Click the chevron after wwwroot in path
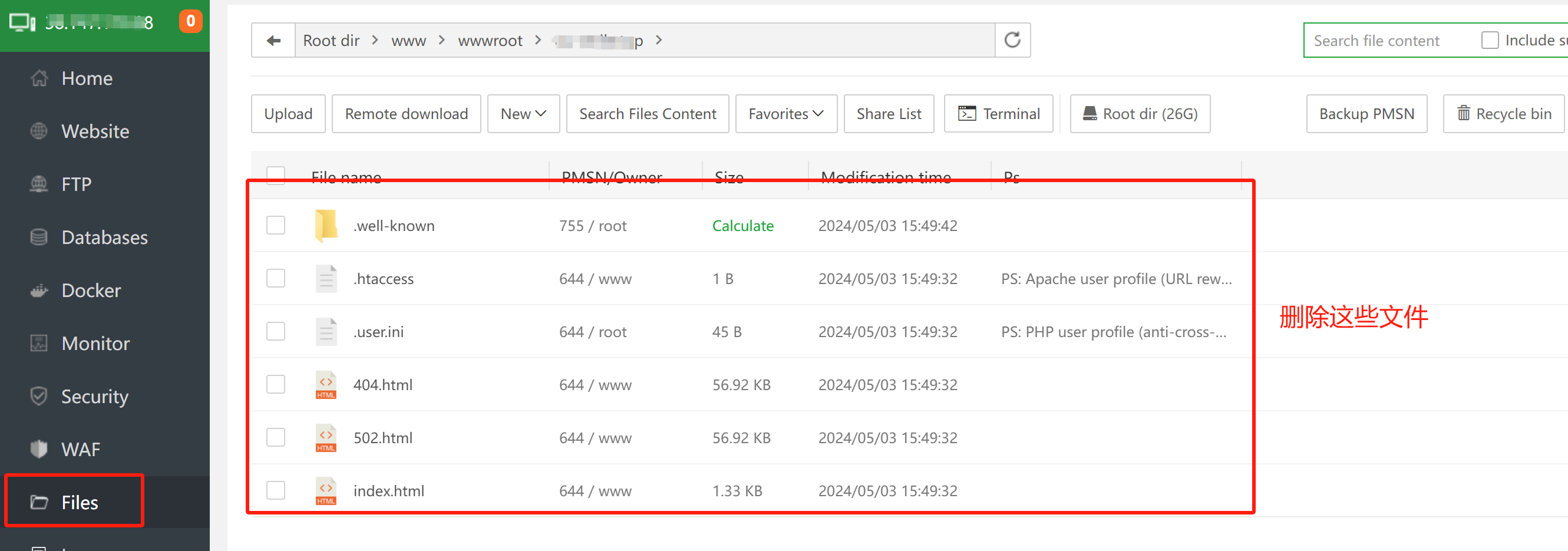This screenshot has width=1568, height=551. click(537, 40)
